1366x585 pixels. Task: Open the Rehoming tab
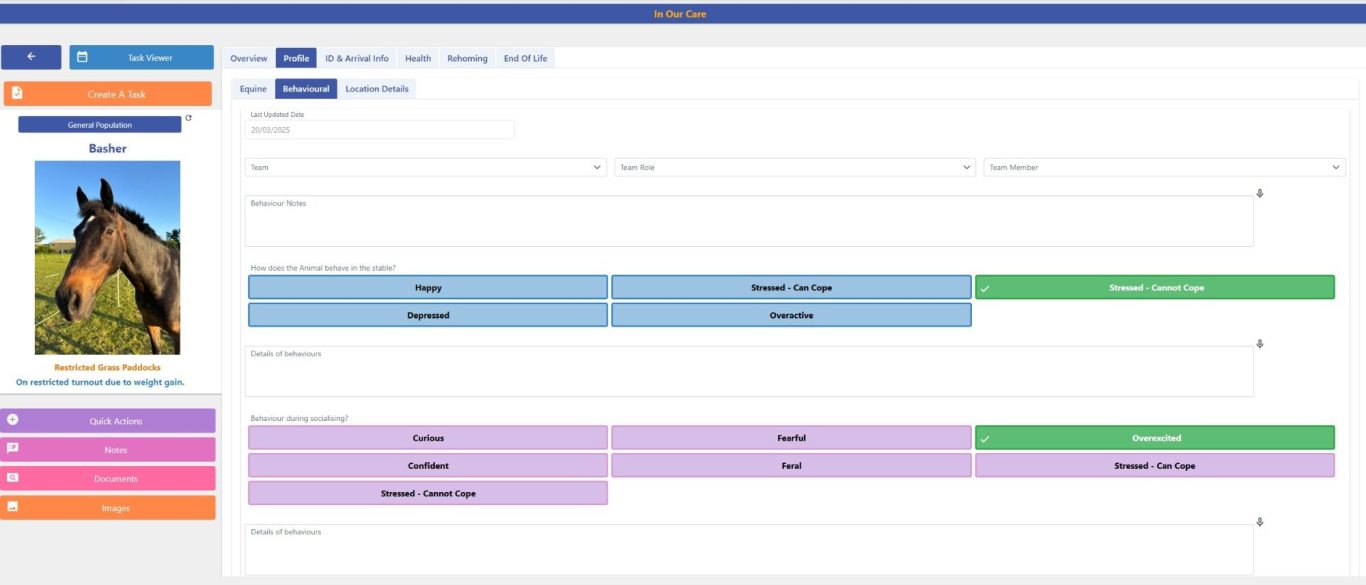point(467,58)
